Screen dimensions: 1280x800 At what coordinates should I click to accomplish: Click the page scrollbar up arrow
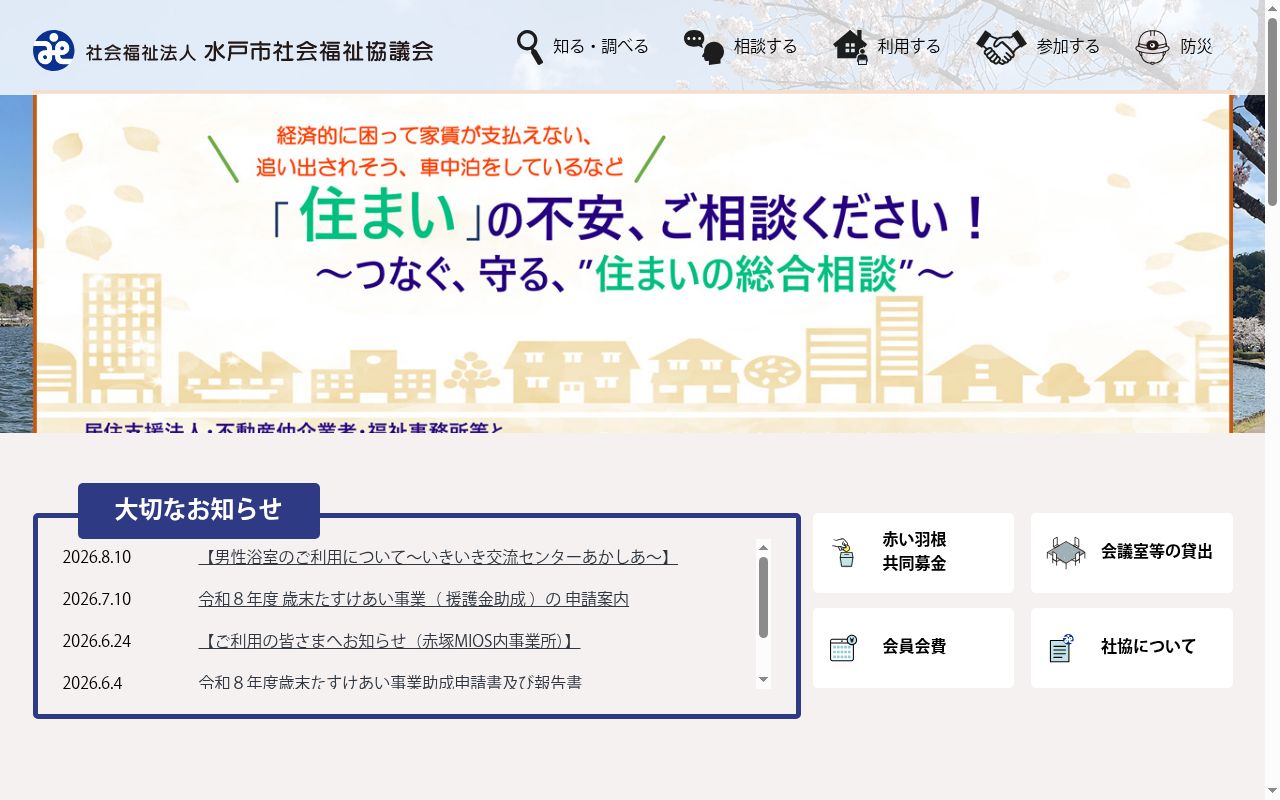coord(1272,8)
